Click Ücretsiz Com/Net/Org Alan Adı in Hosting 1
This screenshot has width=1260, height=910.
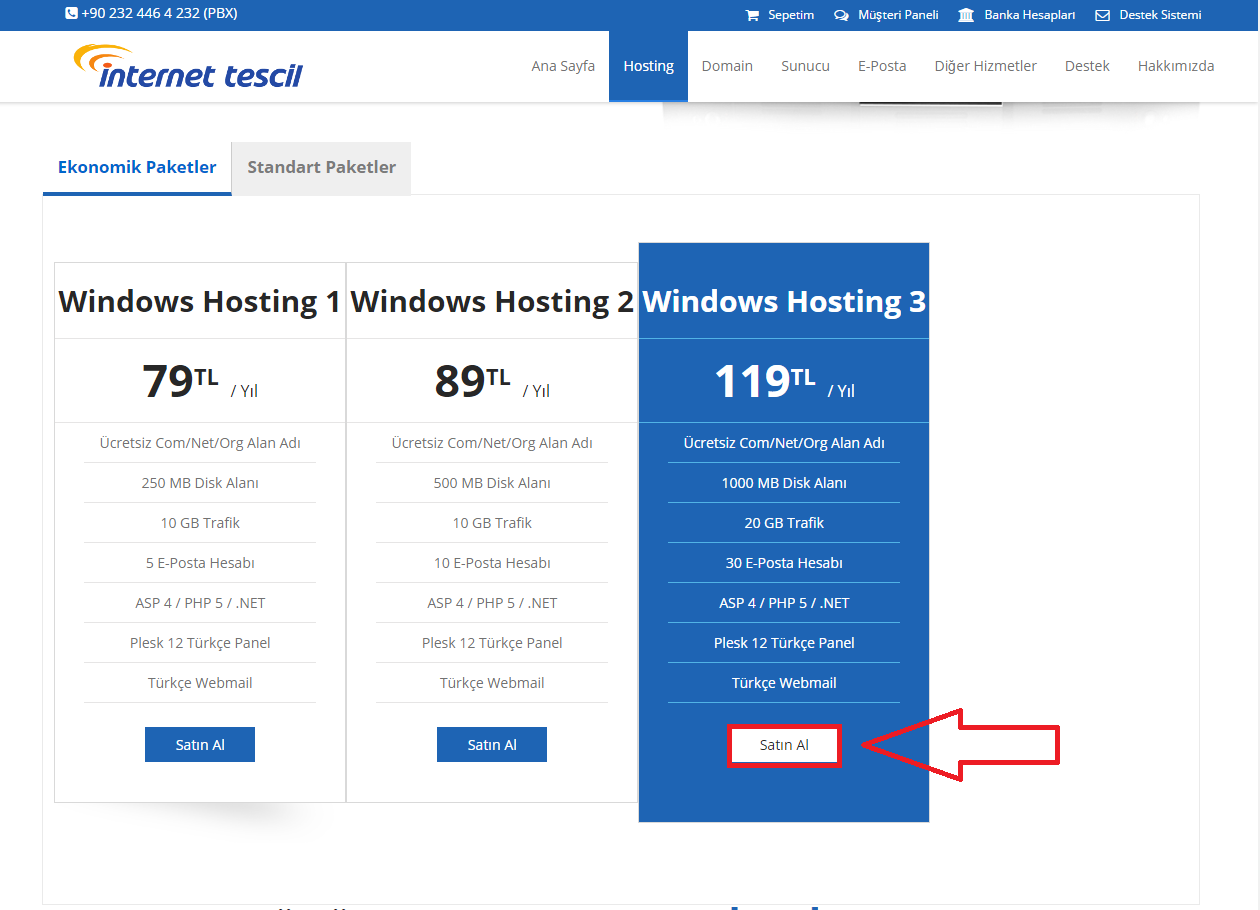(x=200, y=443)
